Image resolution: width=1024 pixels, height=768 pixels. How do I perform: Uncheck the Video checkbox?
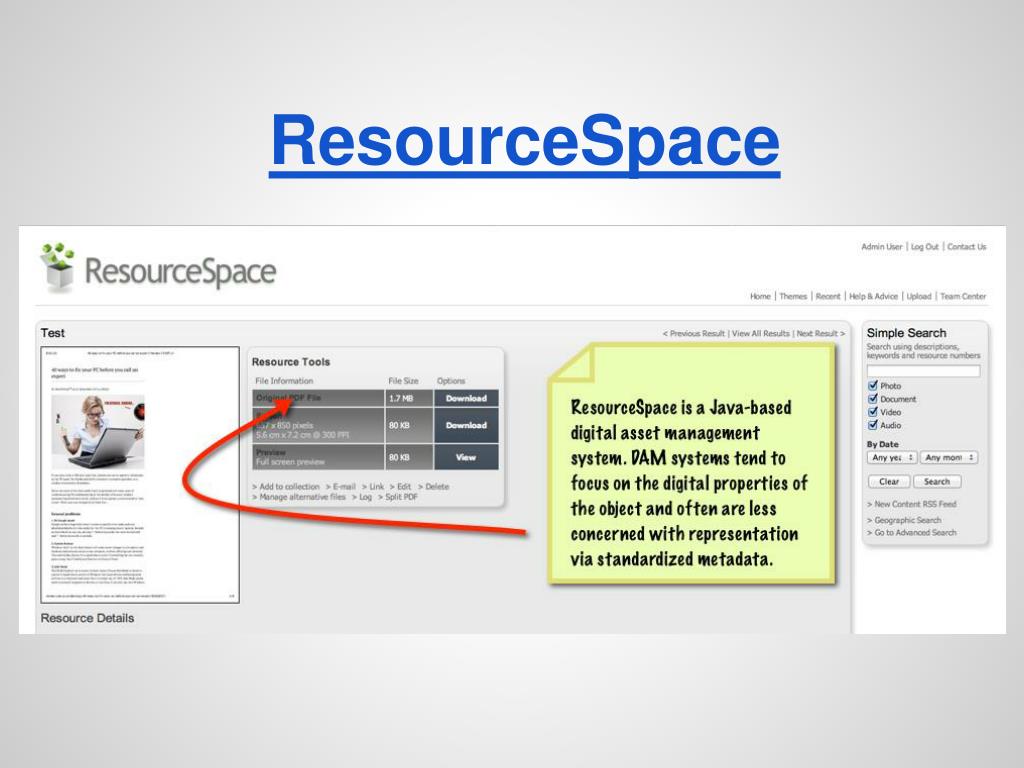(872, 411)
